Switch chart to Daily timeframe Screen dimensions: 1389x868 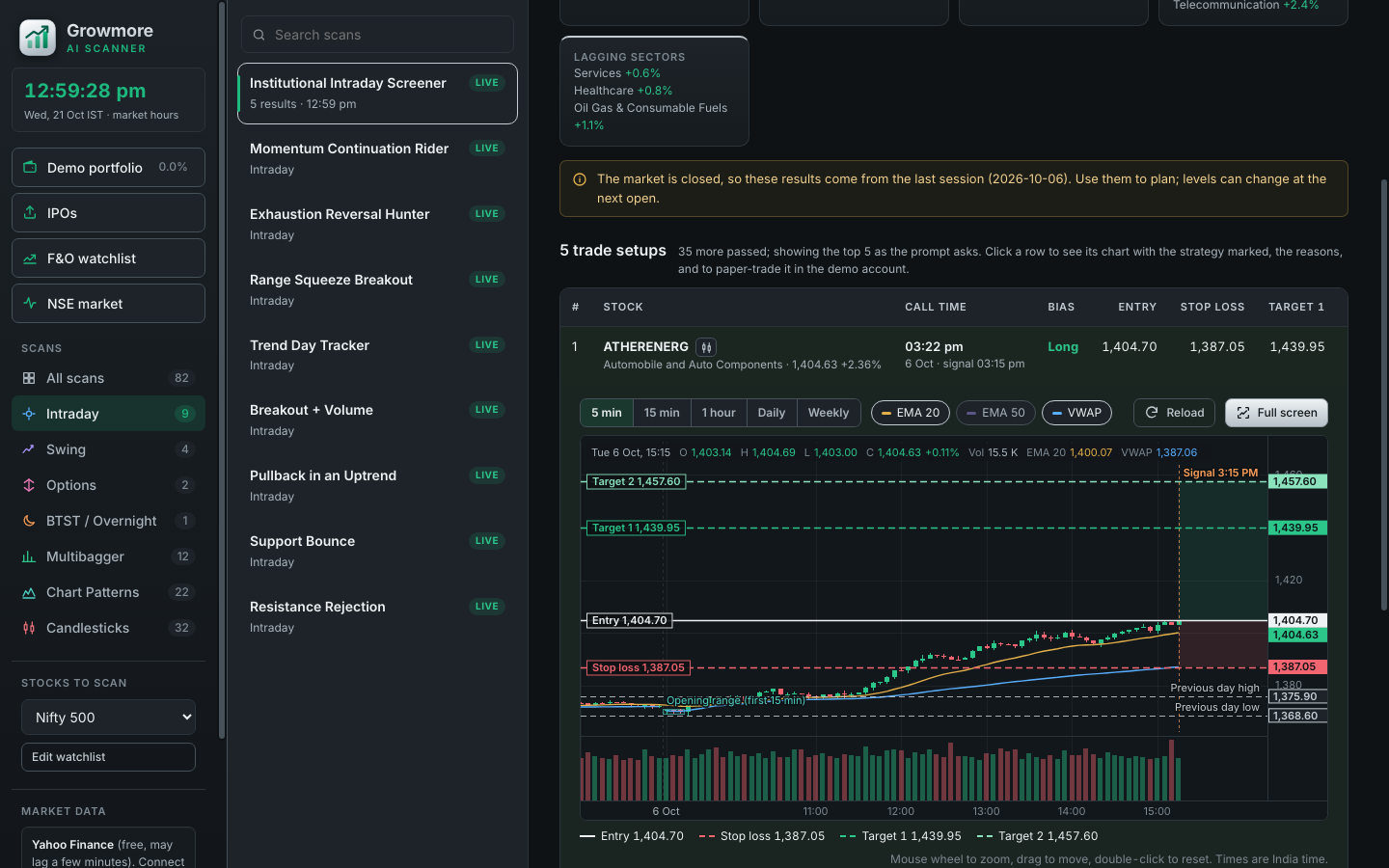(x=772, y=413)
